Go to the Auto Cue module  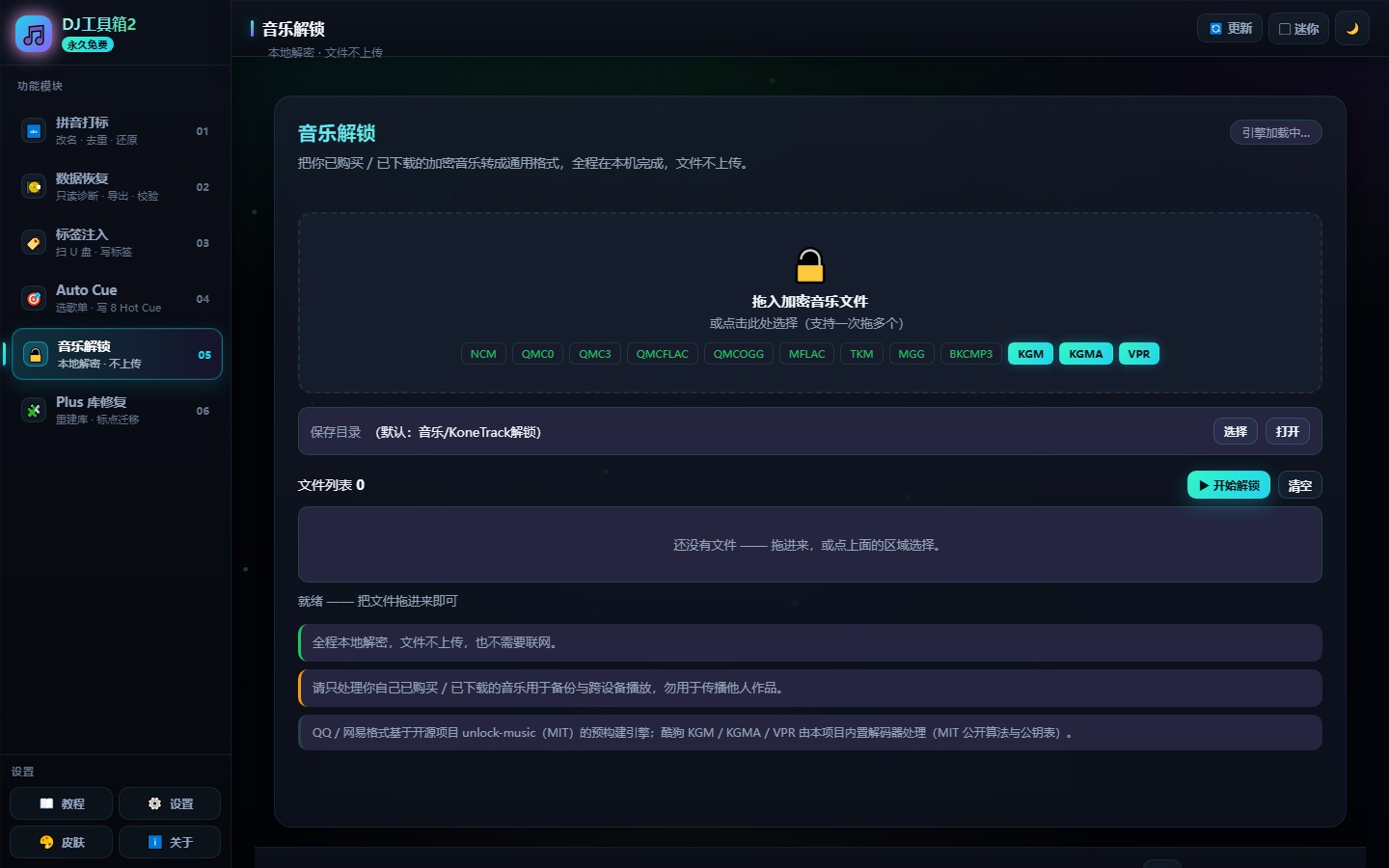pos(117,299)
